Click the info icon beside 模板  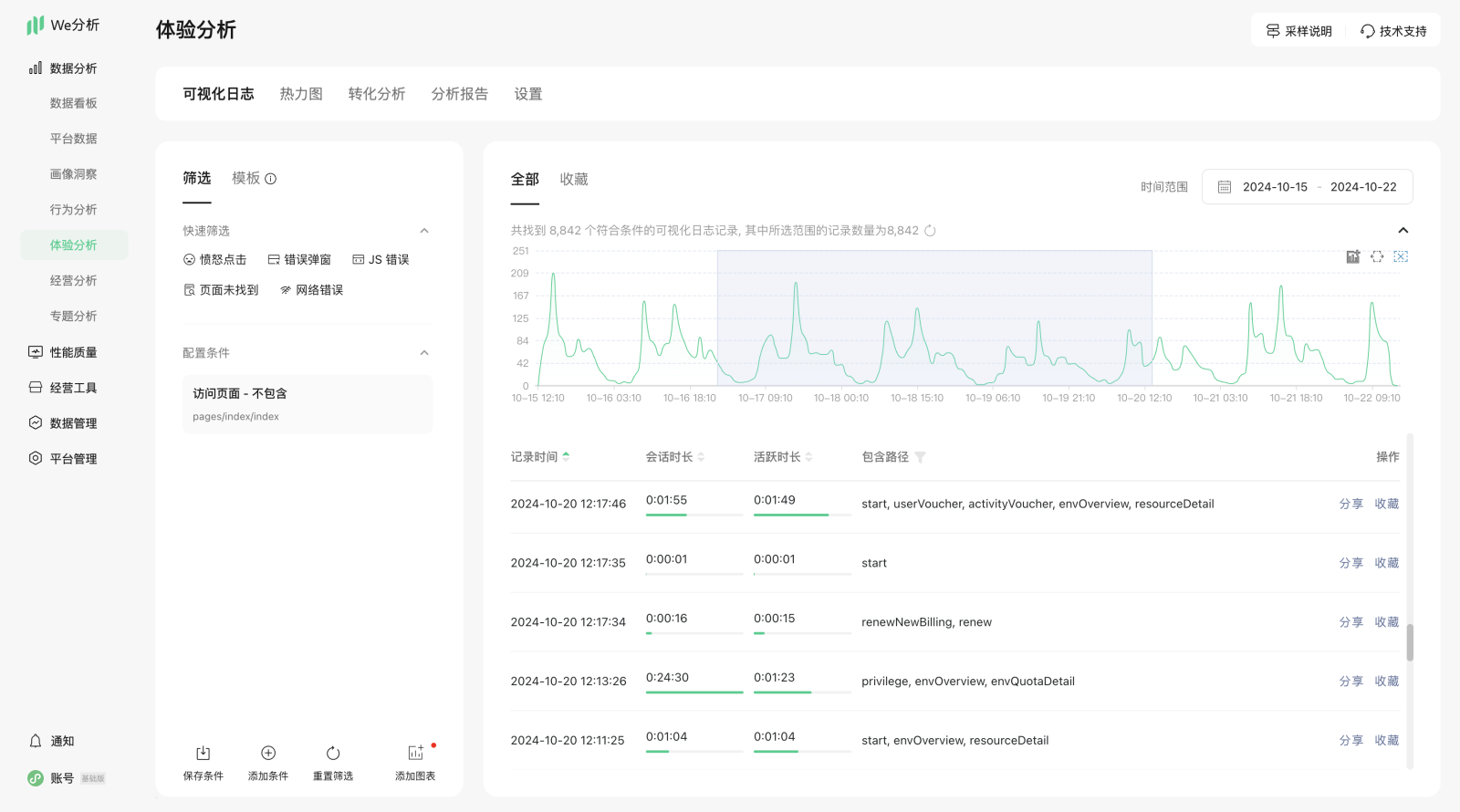(271, 179)
